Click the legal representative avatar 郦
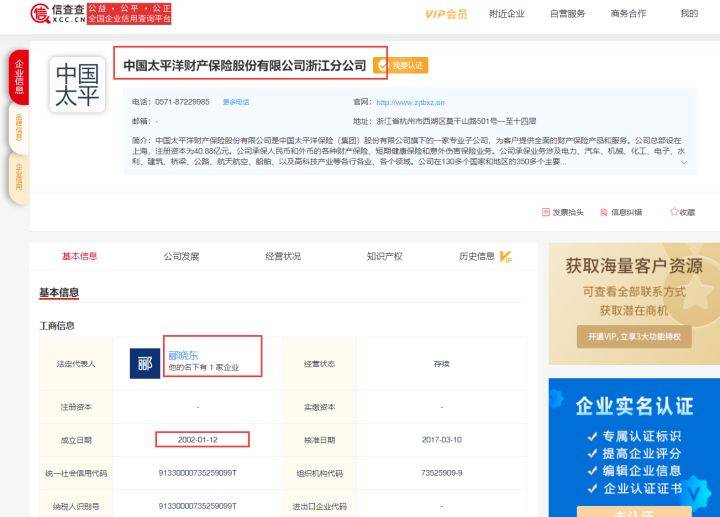The image size is (720, 517). [145, 363]
